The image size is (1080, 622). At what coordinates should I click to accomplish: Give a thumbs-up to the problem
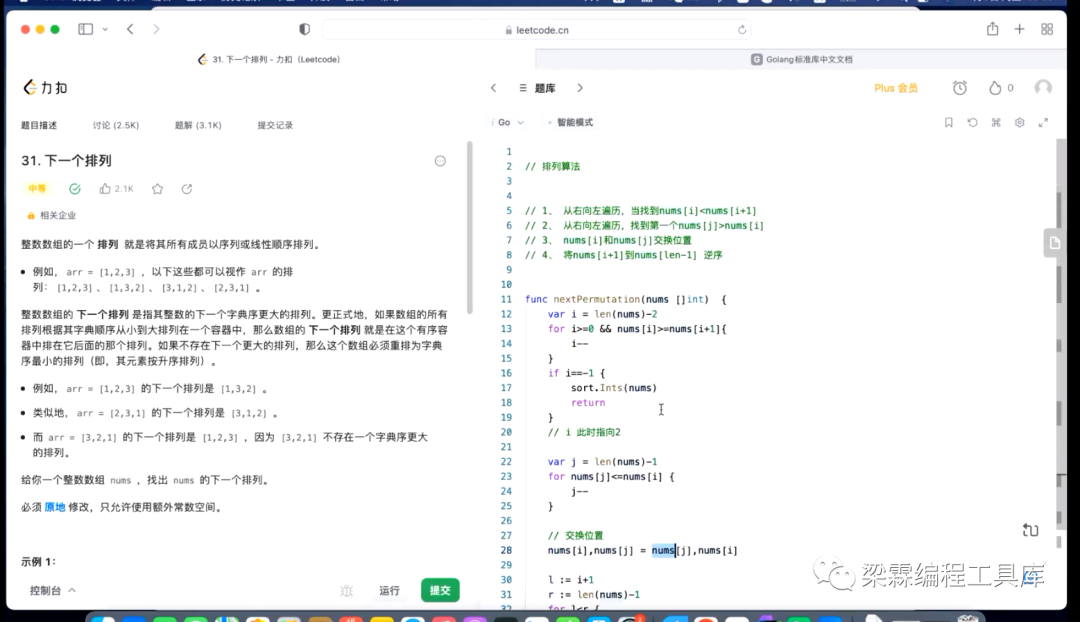pyautogui.click(x=107, y=188)
